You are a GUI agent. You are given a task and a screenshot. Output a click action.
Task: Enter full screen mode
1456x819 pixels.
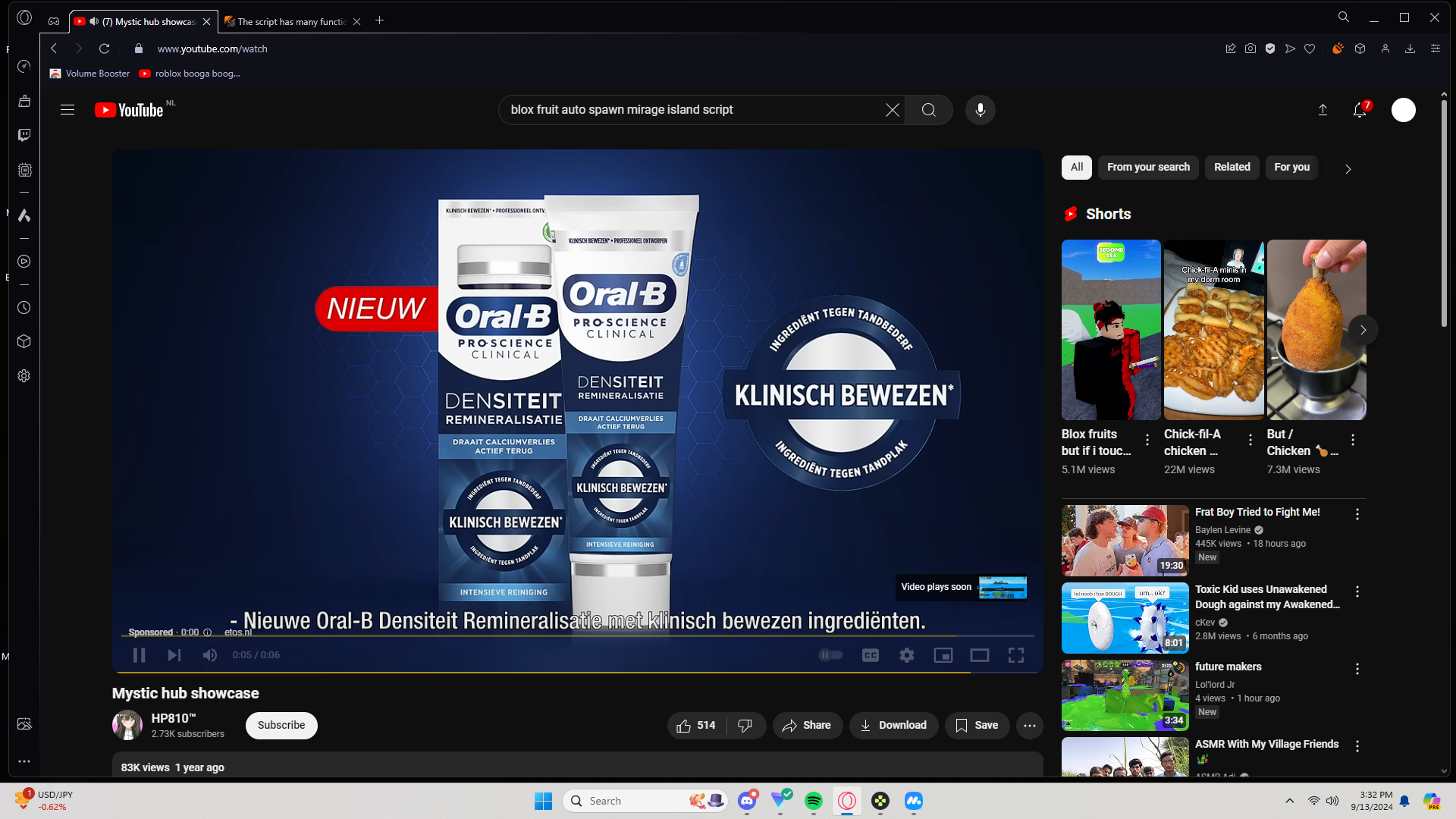[x=1016, y=655]
